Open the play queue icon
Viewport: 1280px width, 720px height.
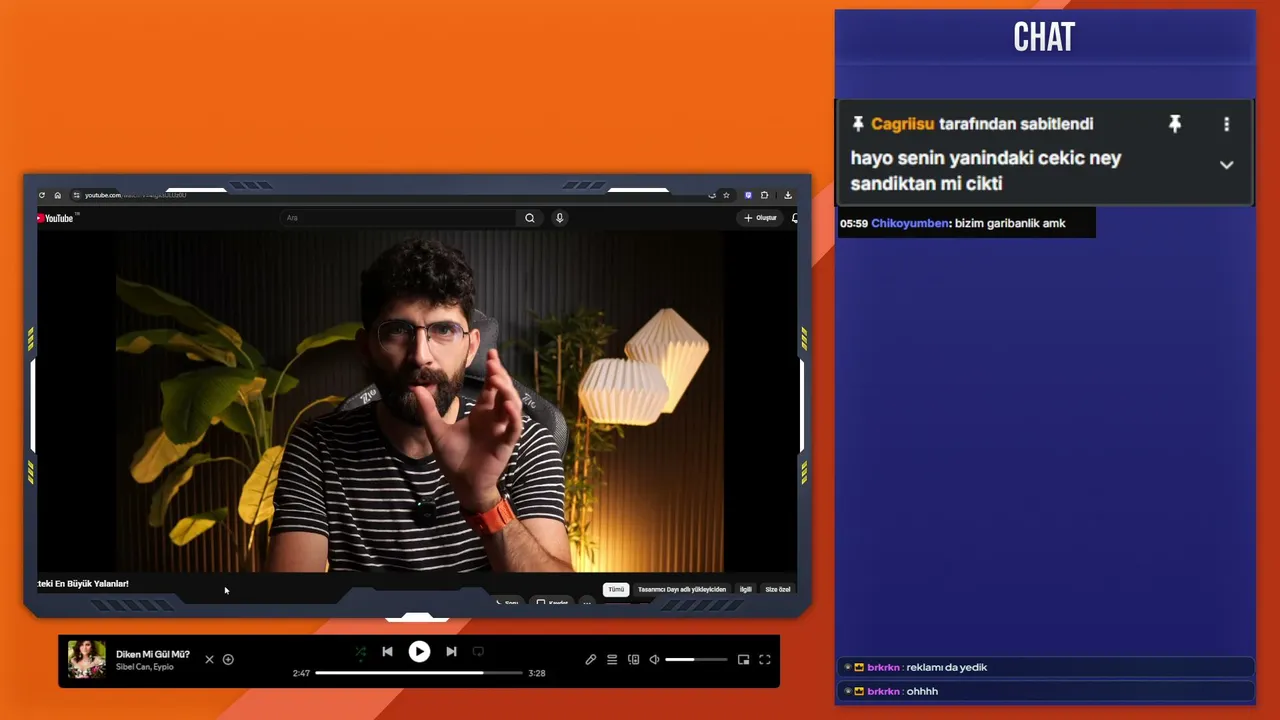612,660
